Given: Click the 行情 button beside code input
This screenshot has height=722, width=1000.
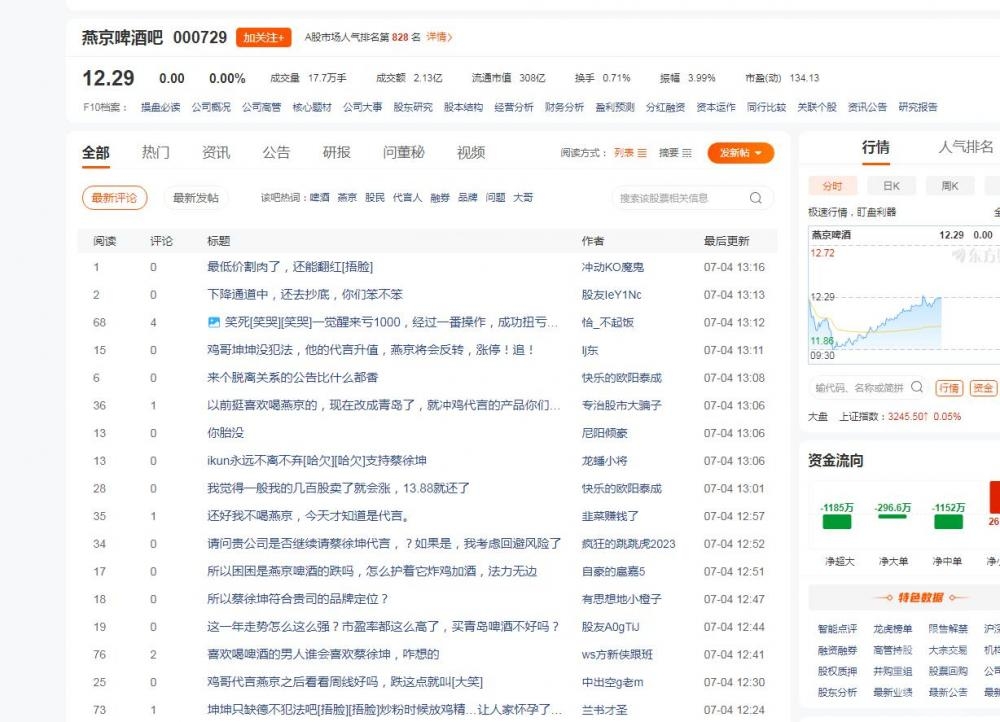Looking at the screenshot, I should 949,388.
